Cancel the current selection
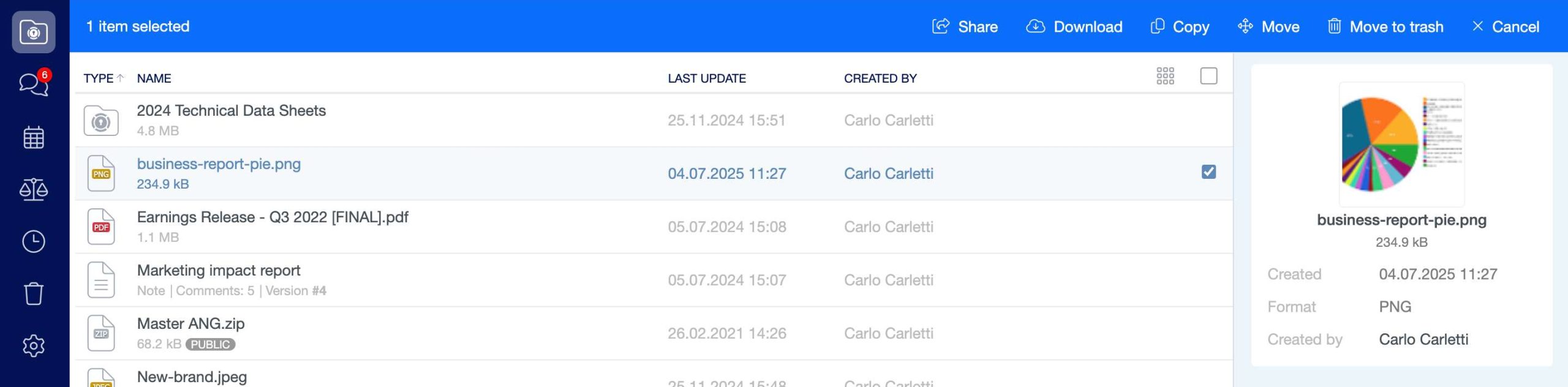This screenshot has height=387, width=1568. (1505, 26)
